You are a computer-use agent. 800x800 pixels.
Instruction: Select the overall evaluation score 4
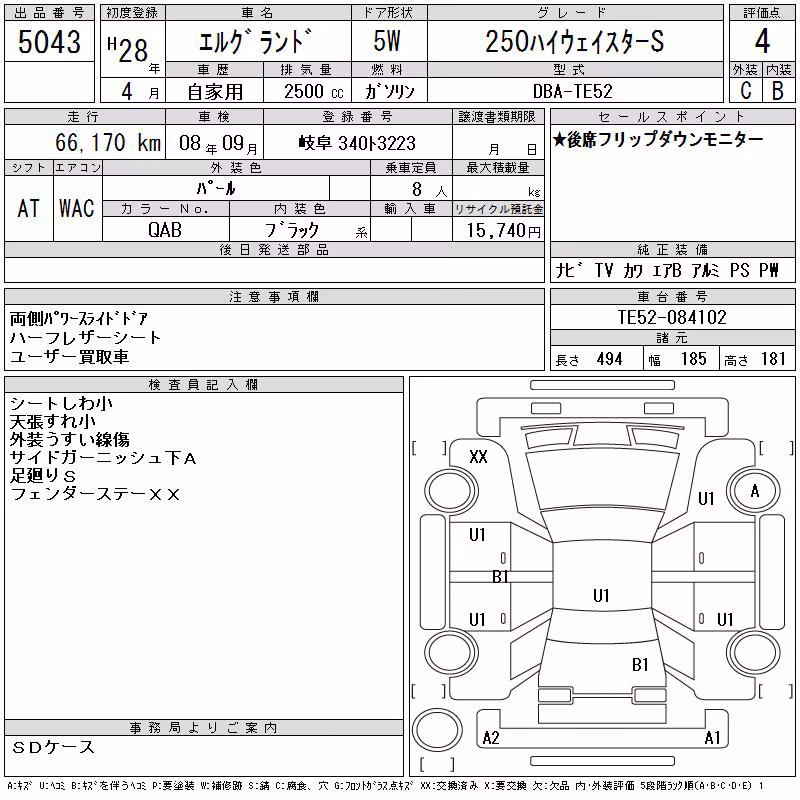click(762, 41)
